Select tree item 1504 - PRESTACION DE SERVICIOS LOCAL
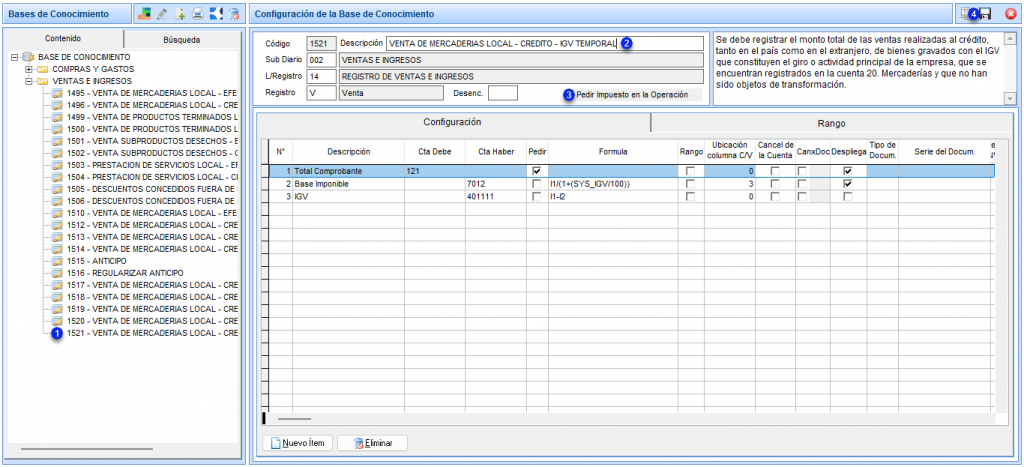1024x467 pixels. (152, 177)
